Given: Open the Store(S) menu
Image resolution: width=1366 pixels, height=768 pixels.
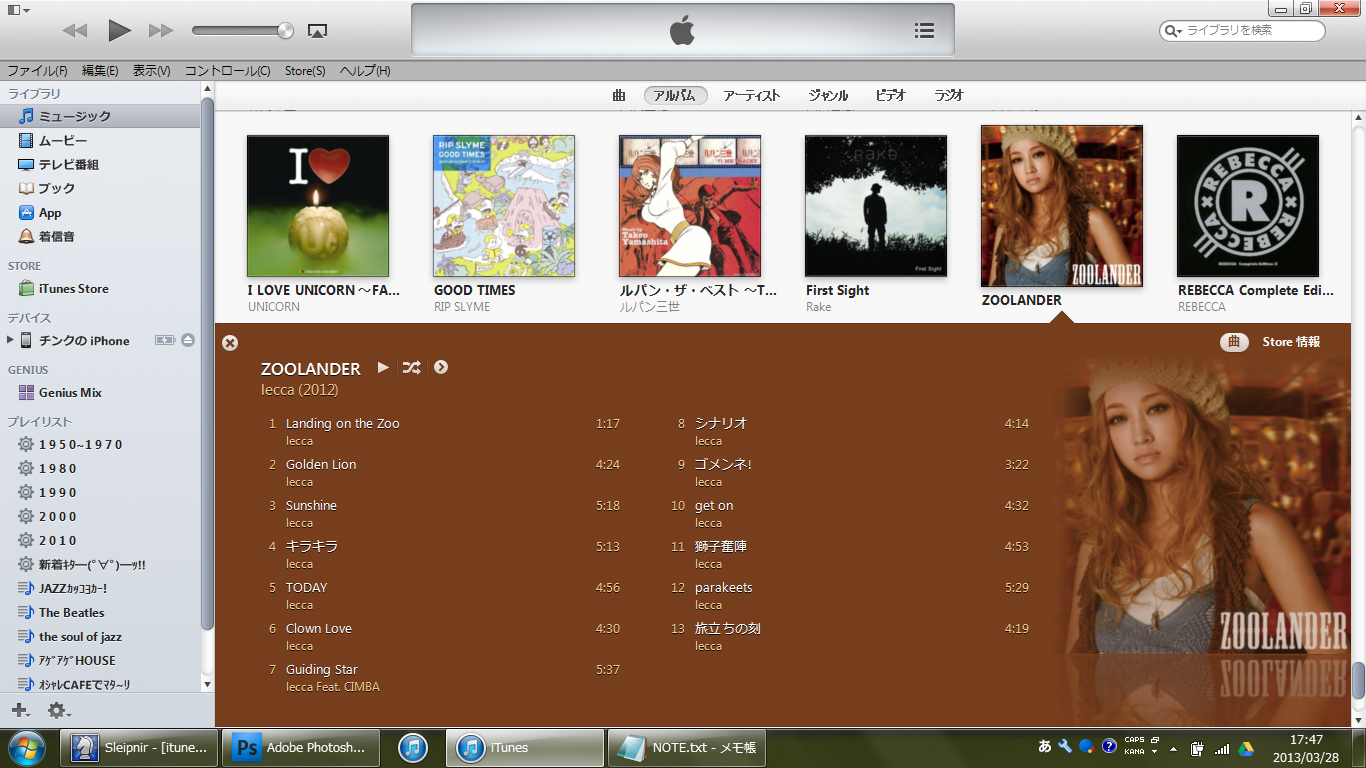Looking at the screenshot, I should click(305, 71).
